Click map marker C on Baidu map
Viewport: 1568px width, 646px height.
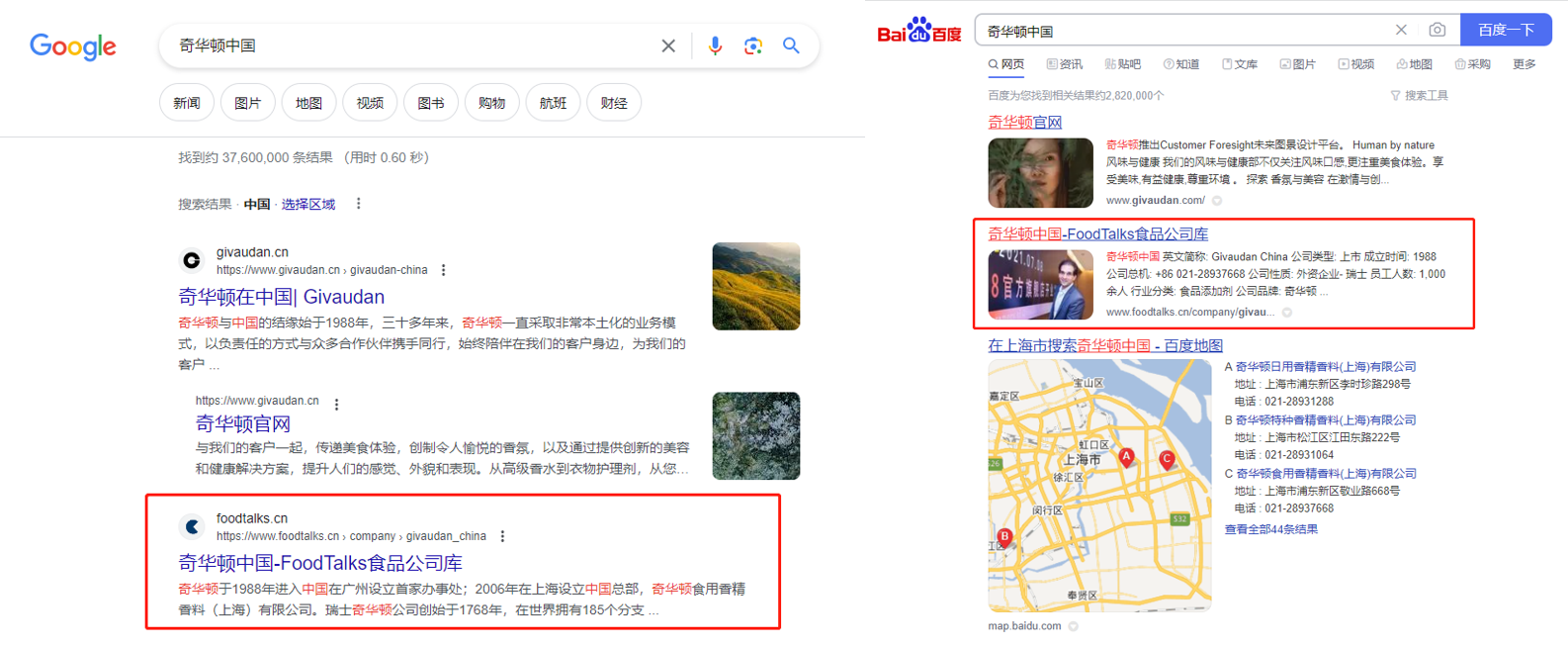tap(1167, 460)
